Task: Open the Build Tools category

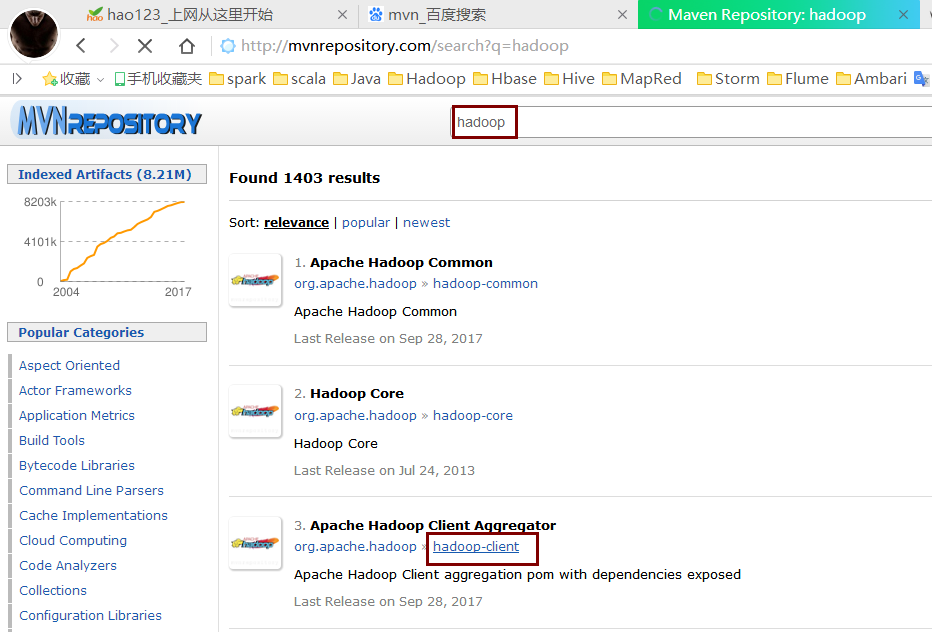Action: coord(52,441)
